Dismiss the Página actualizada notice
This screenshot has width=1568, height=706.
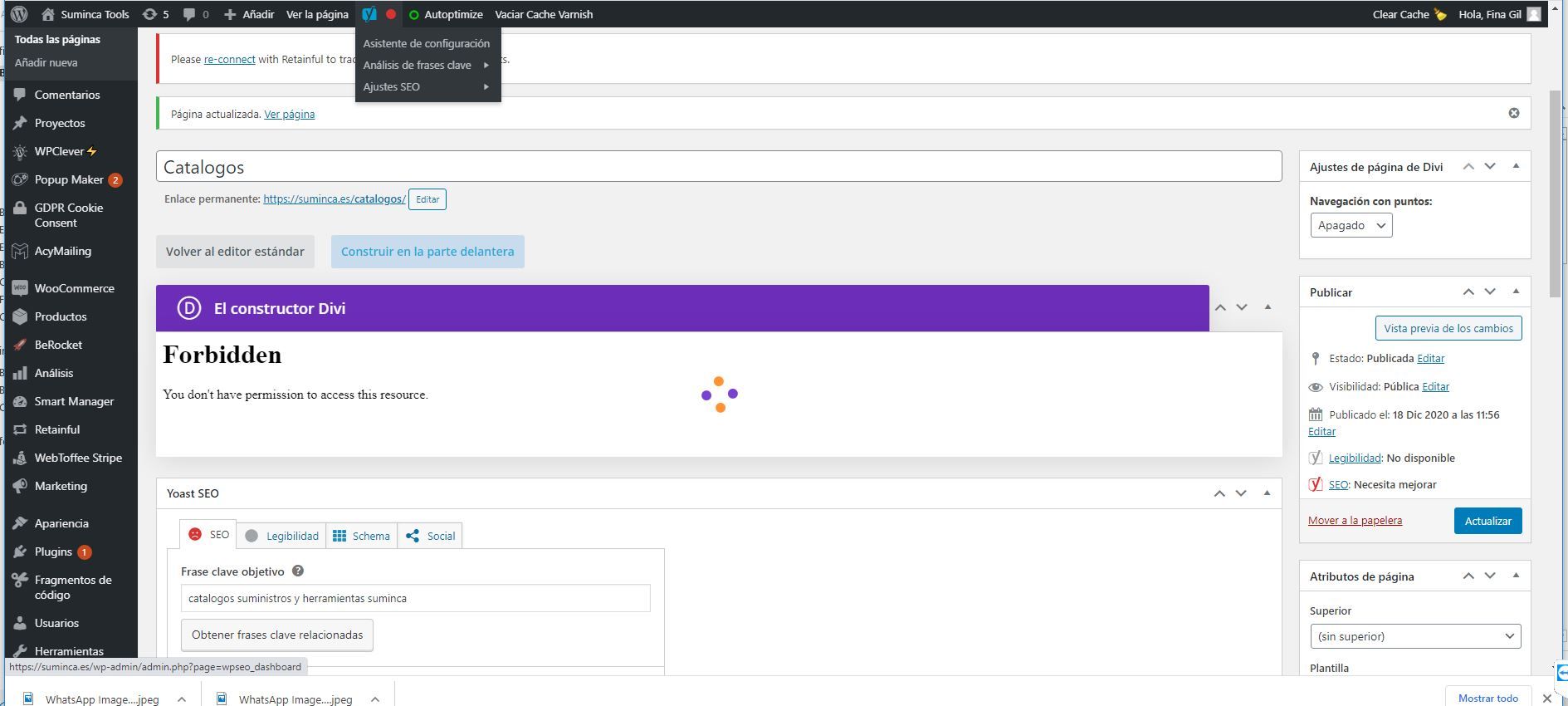pyautogui.click(x=1514, y=113)
